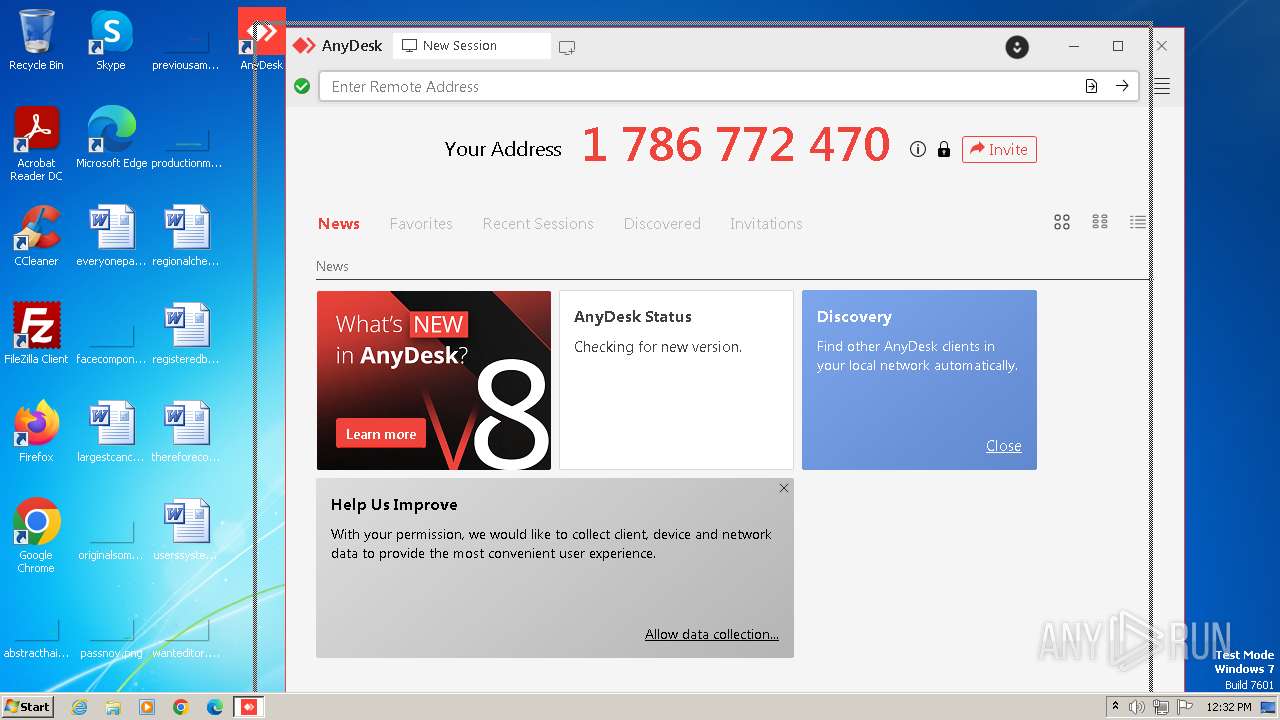View the Invitations tab
1280x720 pixels.
tap(766, 224)
